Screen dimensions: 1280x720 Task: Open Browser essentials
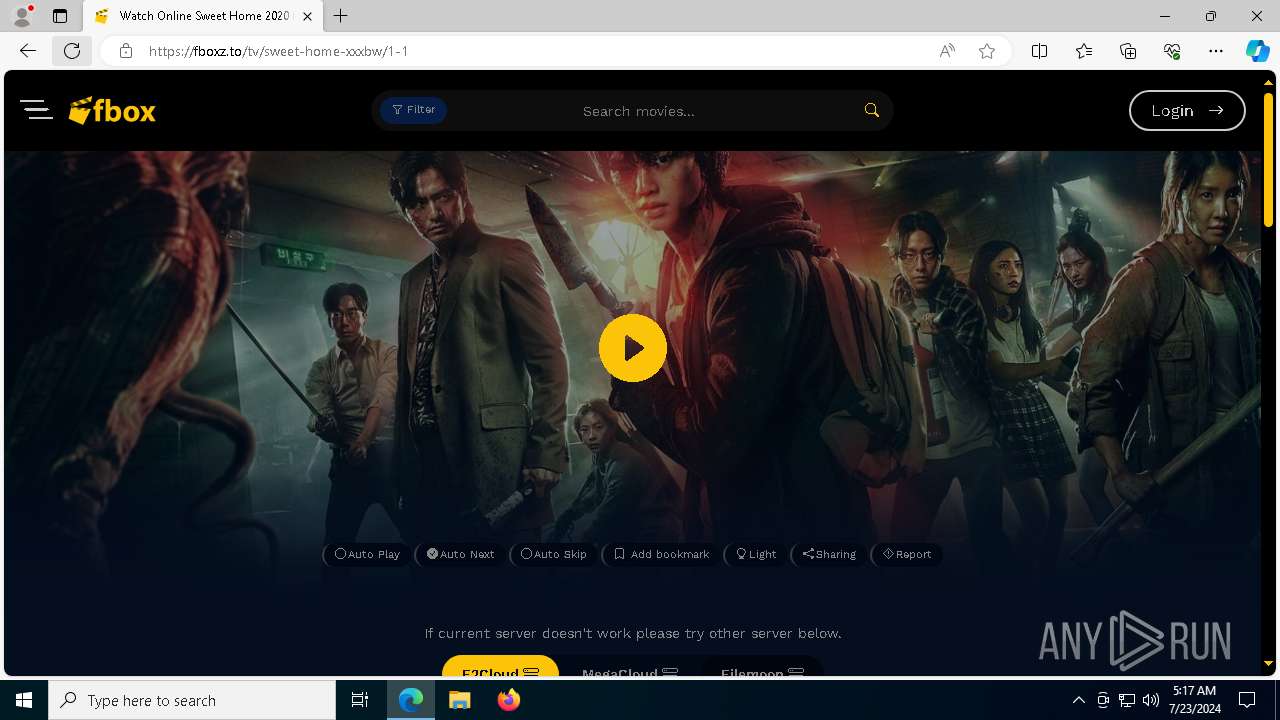click(x=1172, y=51)
